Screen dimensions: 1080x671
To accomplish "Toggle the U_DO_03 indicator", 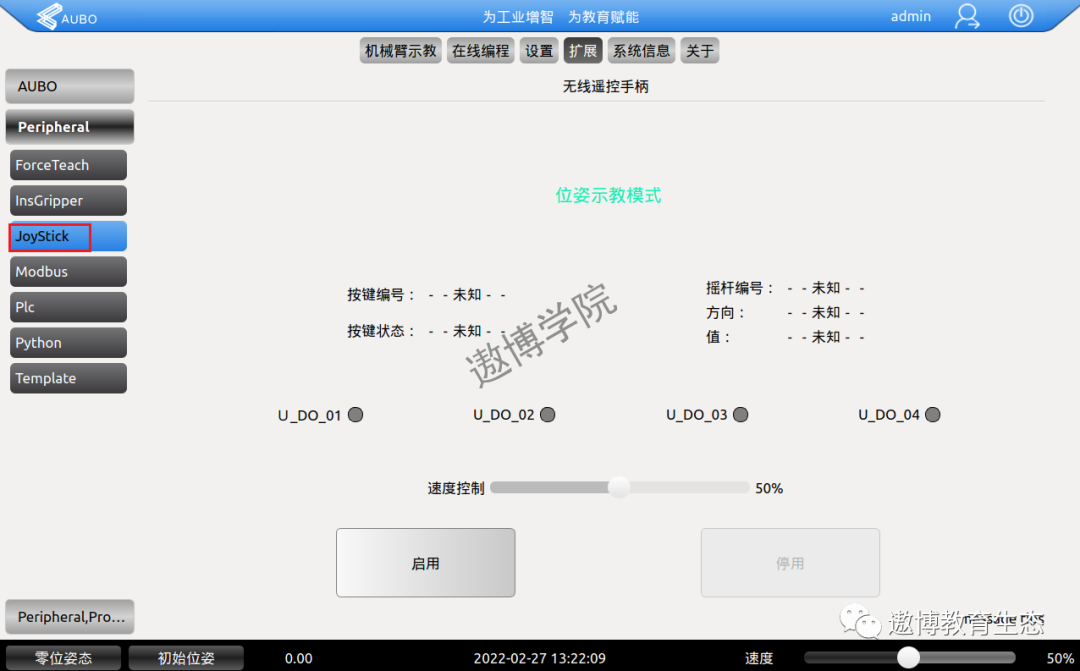I will coord(740,415).
